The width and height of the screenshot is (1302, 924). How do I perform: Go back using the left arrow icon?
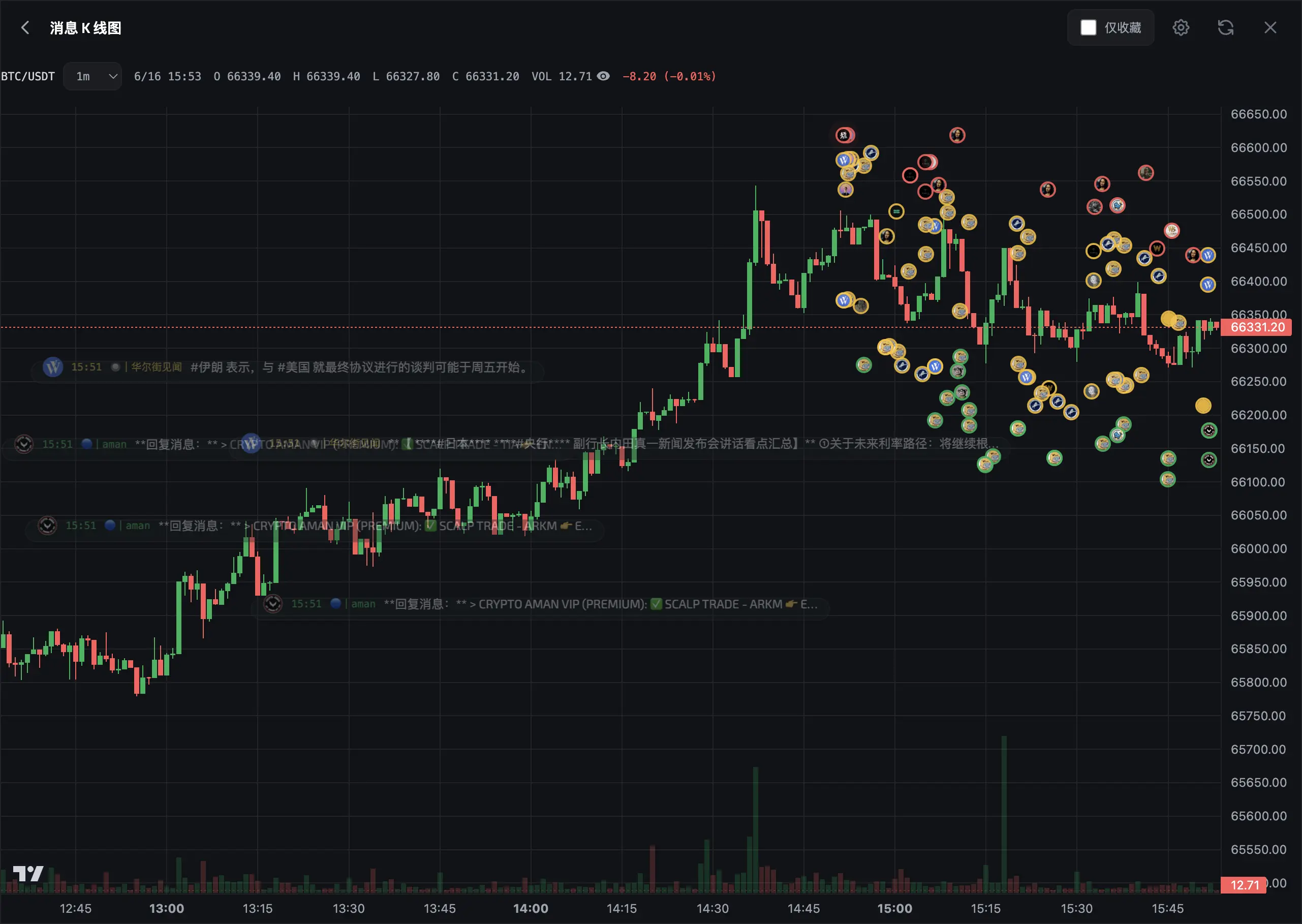pyautogui.click(x=25, y=27)
